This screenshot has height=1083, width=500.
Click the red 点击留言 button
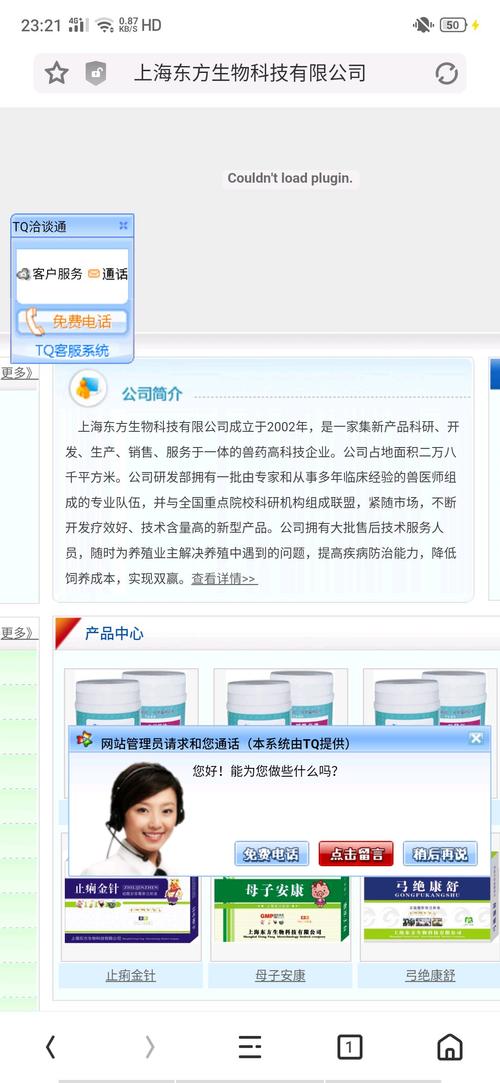pos(356,854)
